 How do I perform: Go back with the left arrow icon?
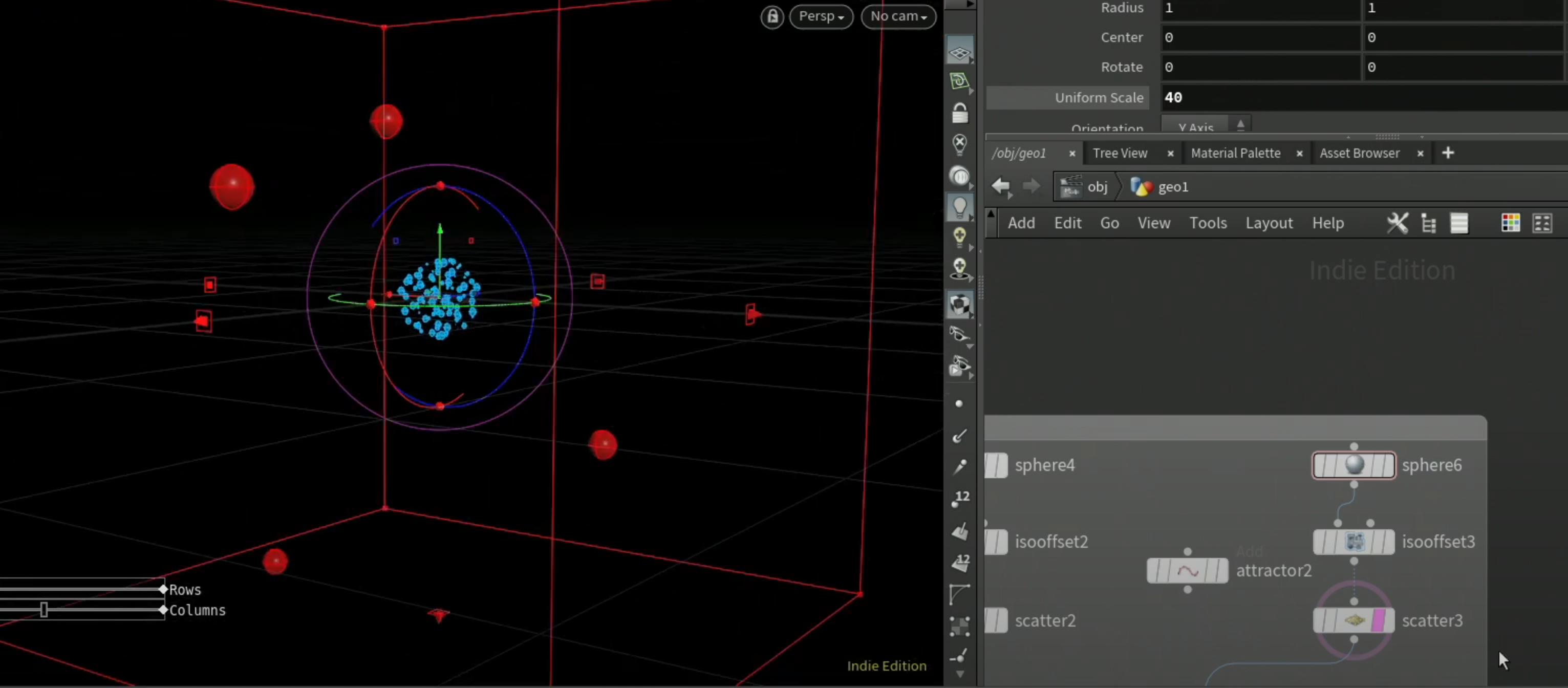point(1001,186)
